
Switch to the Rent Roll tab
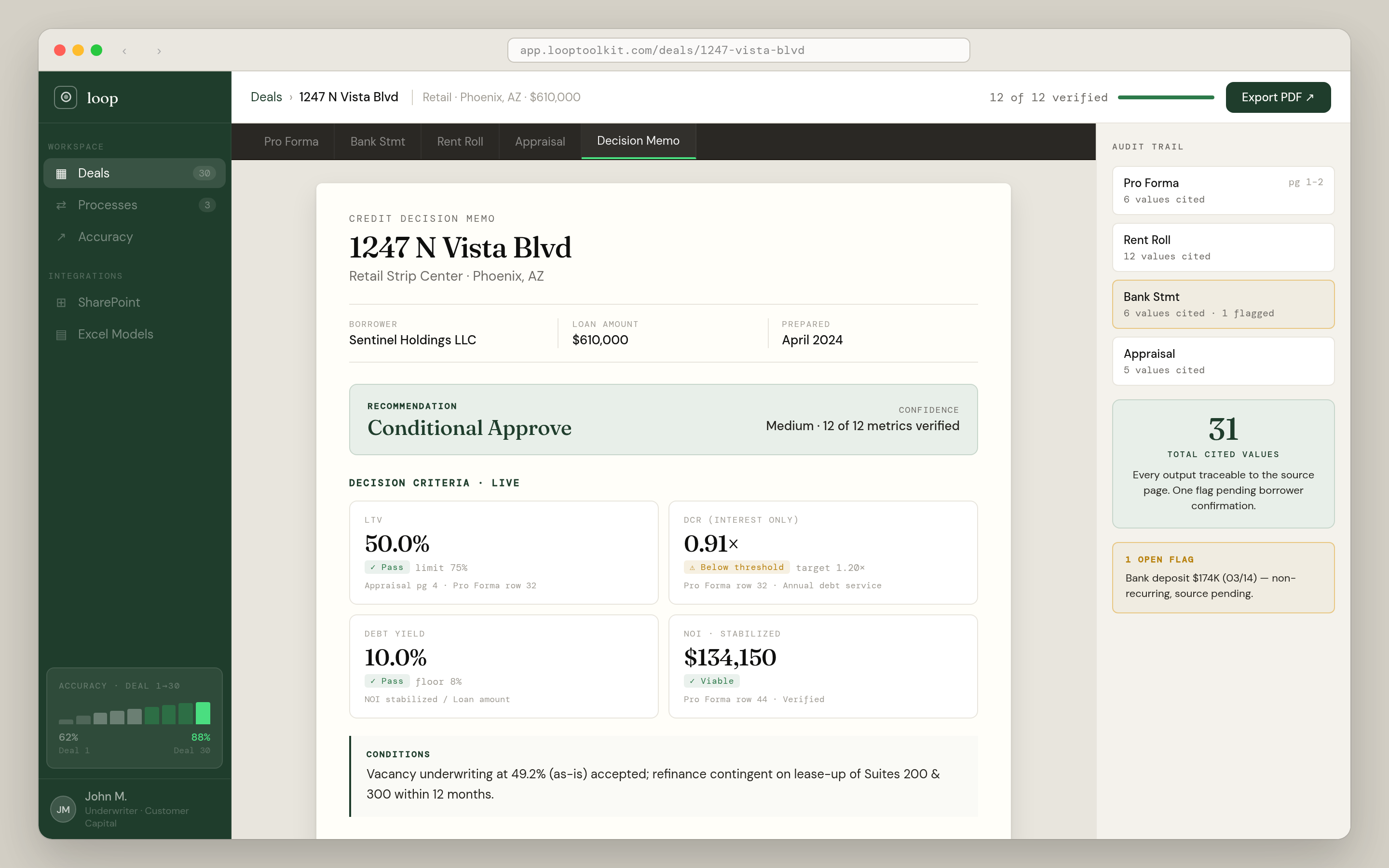(460, 141)
